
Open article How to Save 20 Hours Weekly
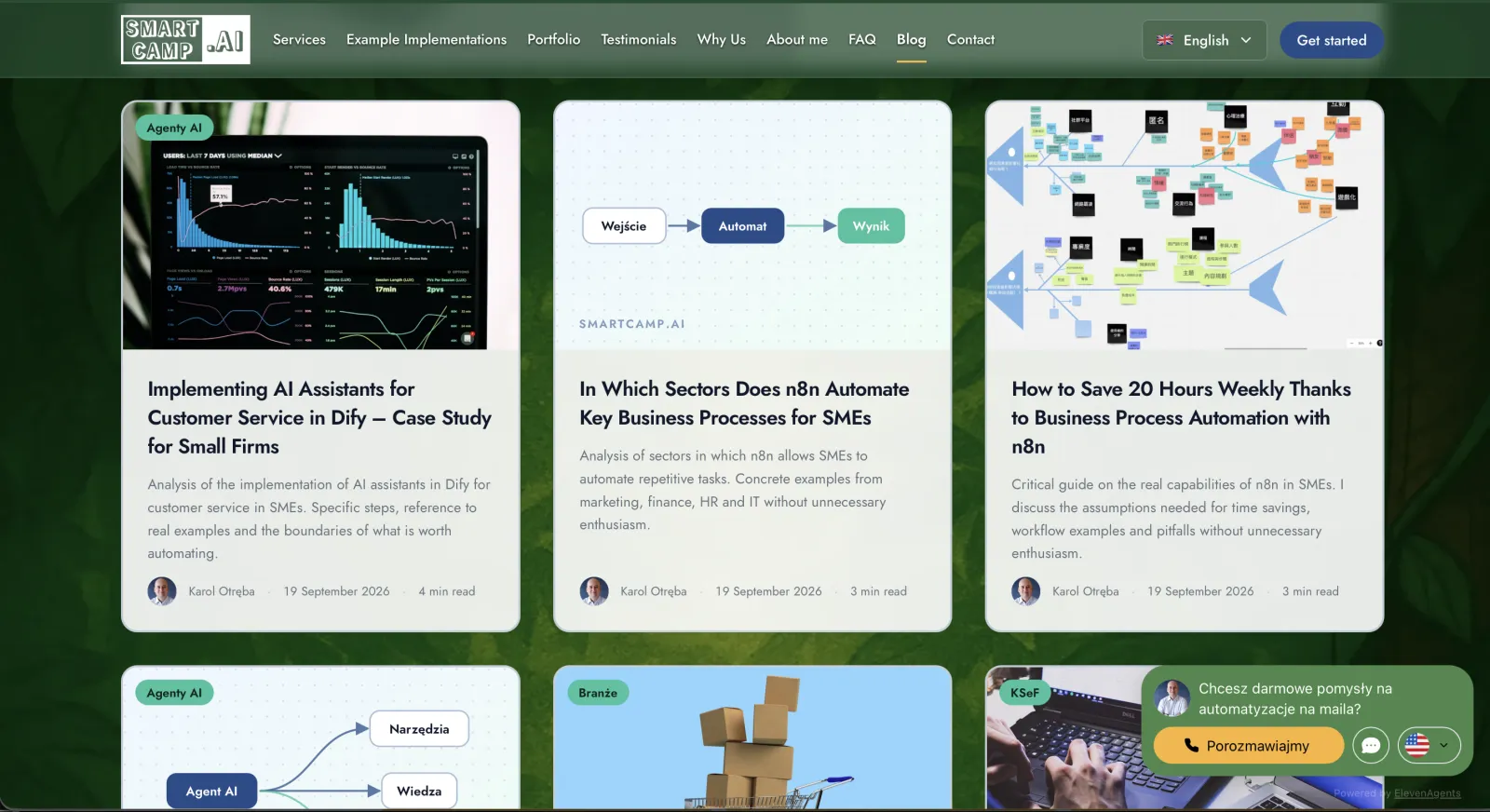coord(1181,417)
